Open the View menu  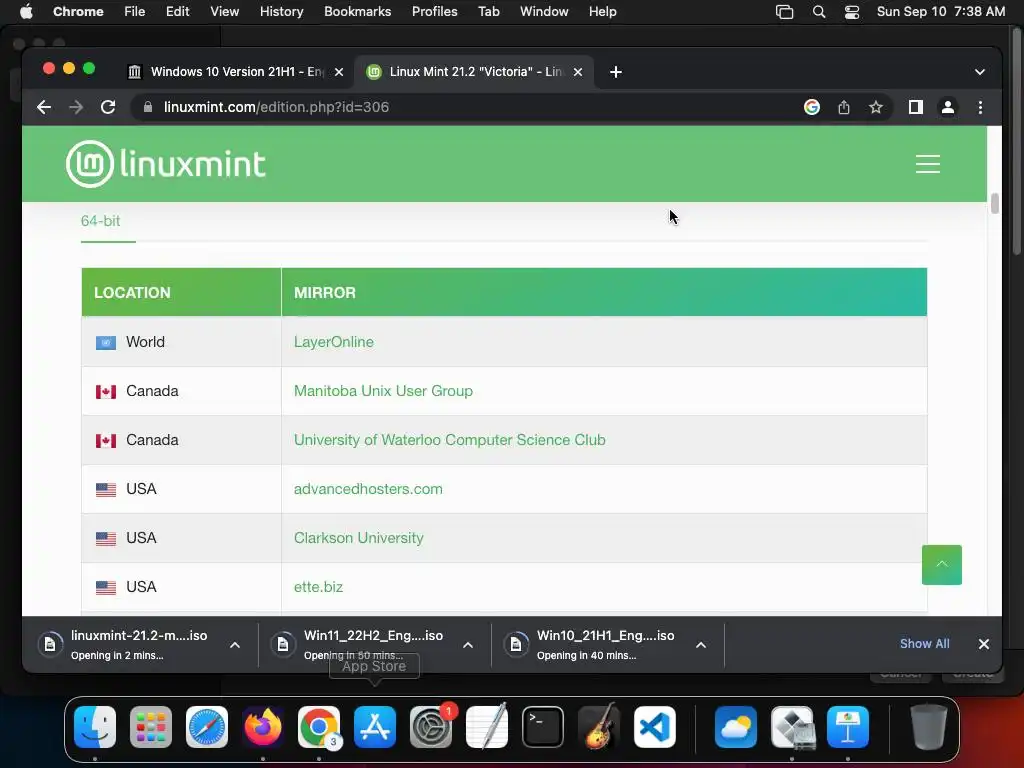coord(225,12)
